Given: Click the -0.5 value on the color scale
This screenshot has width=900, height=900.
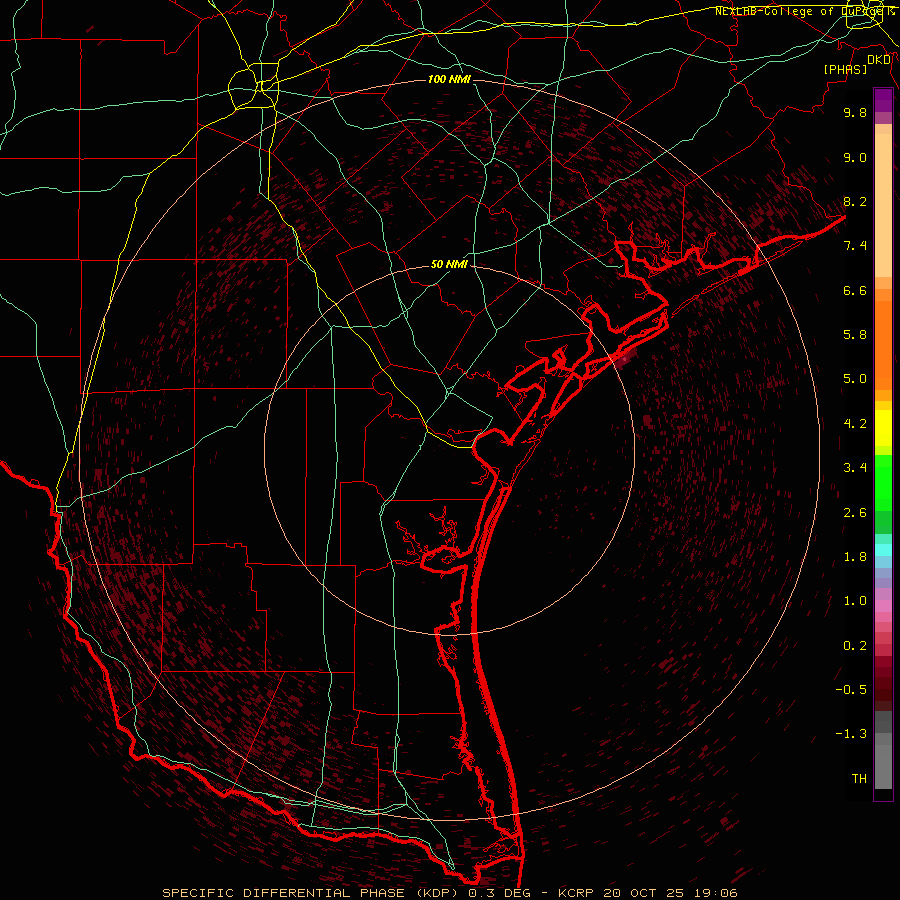Looking at the screenshot, I should [851, 690].
